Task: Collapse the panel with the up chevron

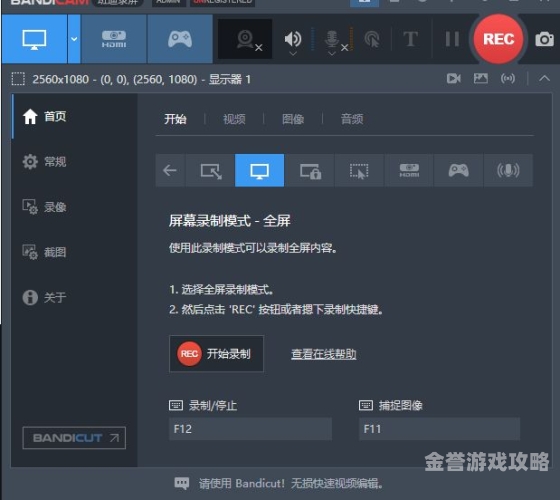Action: (x=544, y=78)
